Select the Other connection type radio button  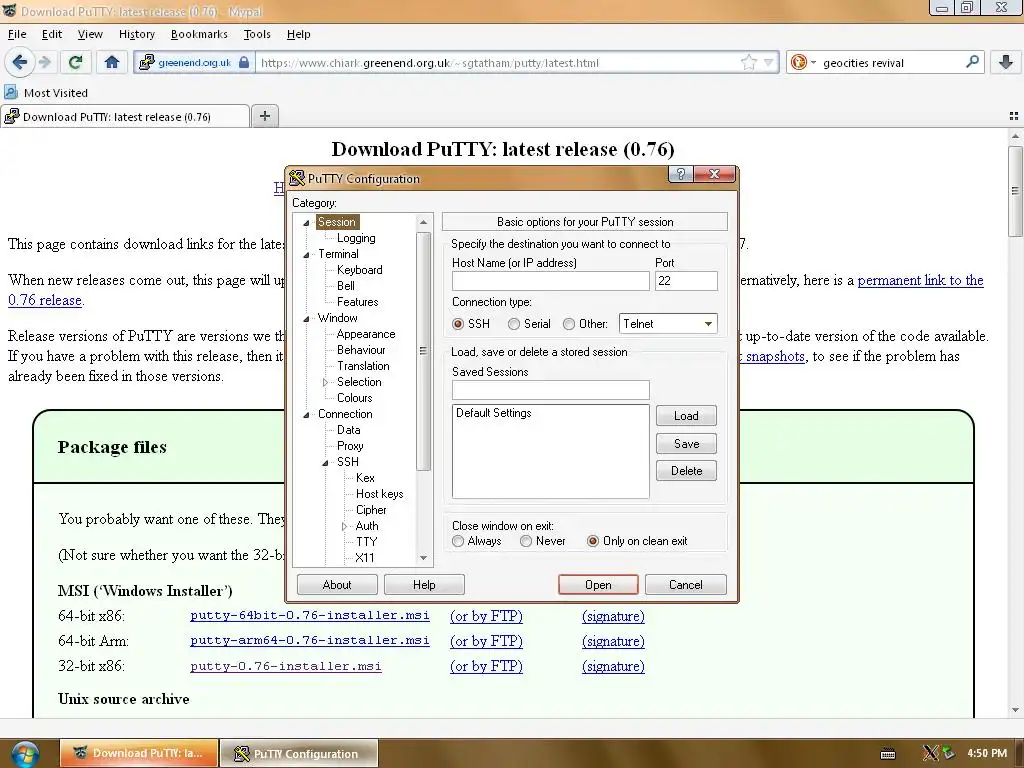pyautogui.click(x=569, y=324)
